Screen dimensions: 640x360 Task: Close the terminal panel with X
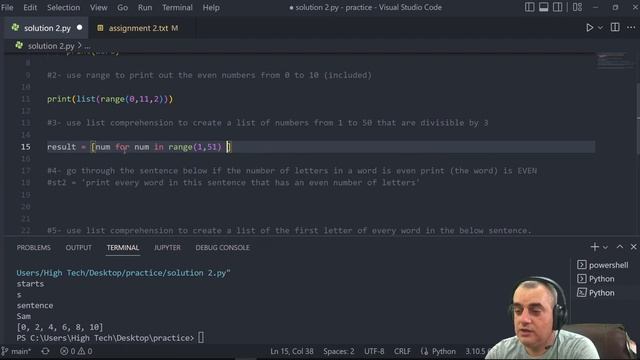click(x=633, y=247)
